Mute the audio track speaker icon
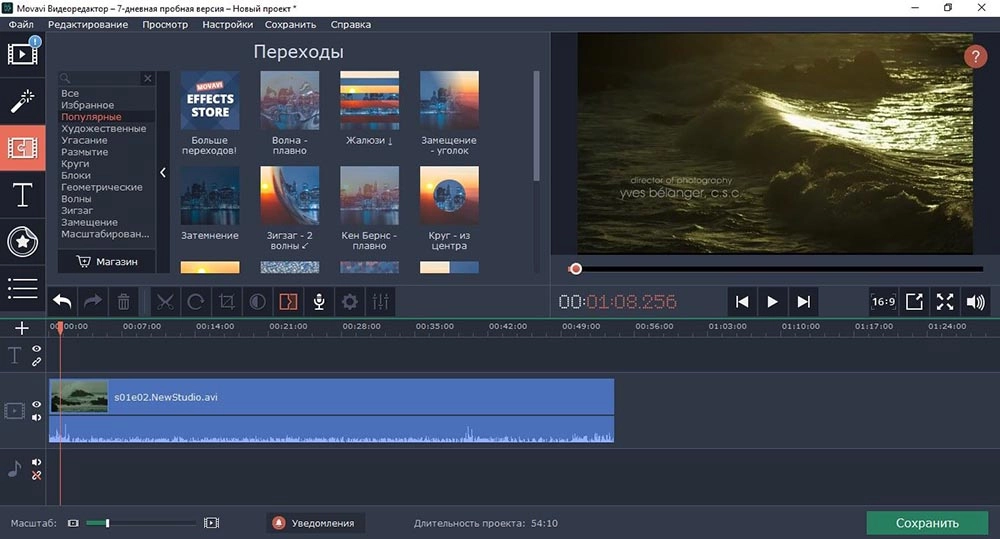The width and height of the screenshot is (1000, 539). (37, 462)
